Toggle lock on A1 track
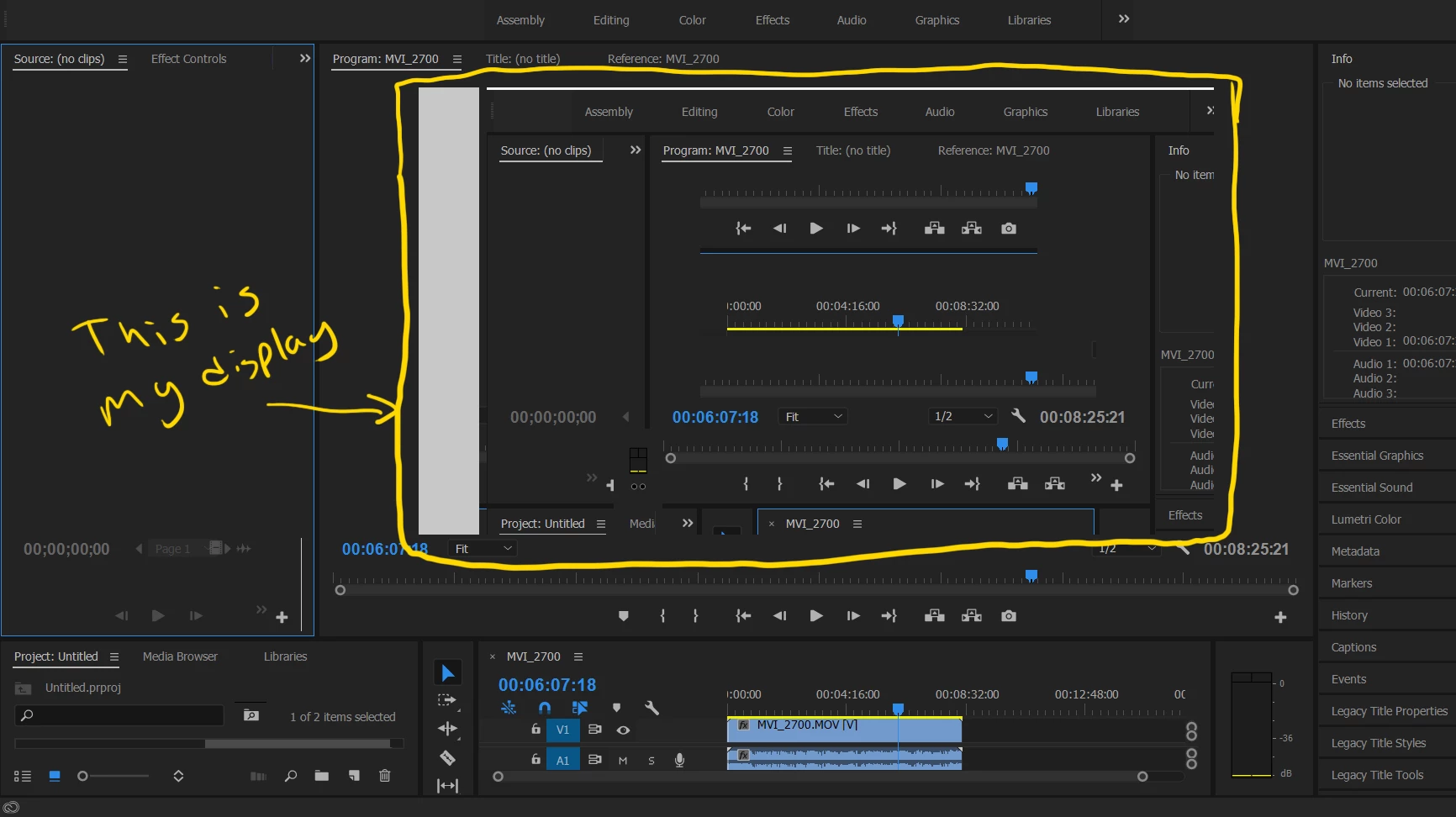 pyautogui.click(x=535, y=759)
